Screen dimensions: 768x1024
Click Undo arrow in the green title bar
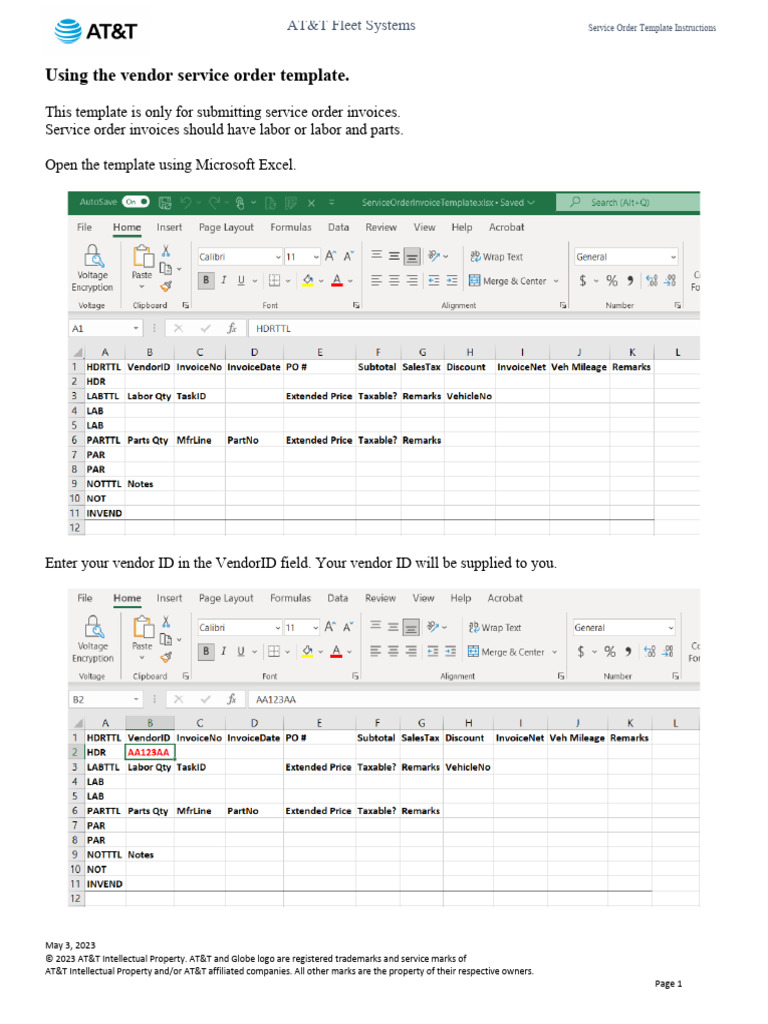[x=186, y=202]
